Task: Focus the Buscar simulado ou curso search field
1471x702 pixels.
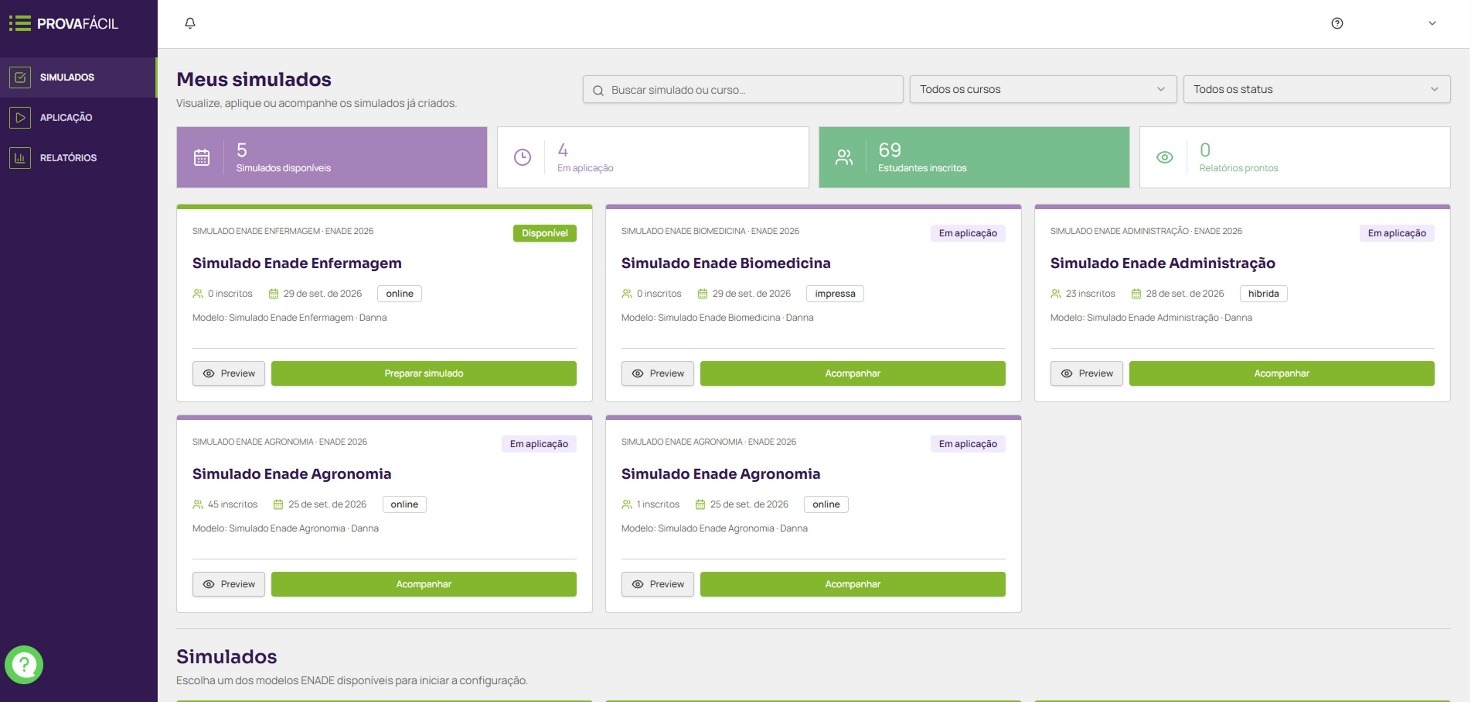Action: click(x=743, y=89)
